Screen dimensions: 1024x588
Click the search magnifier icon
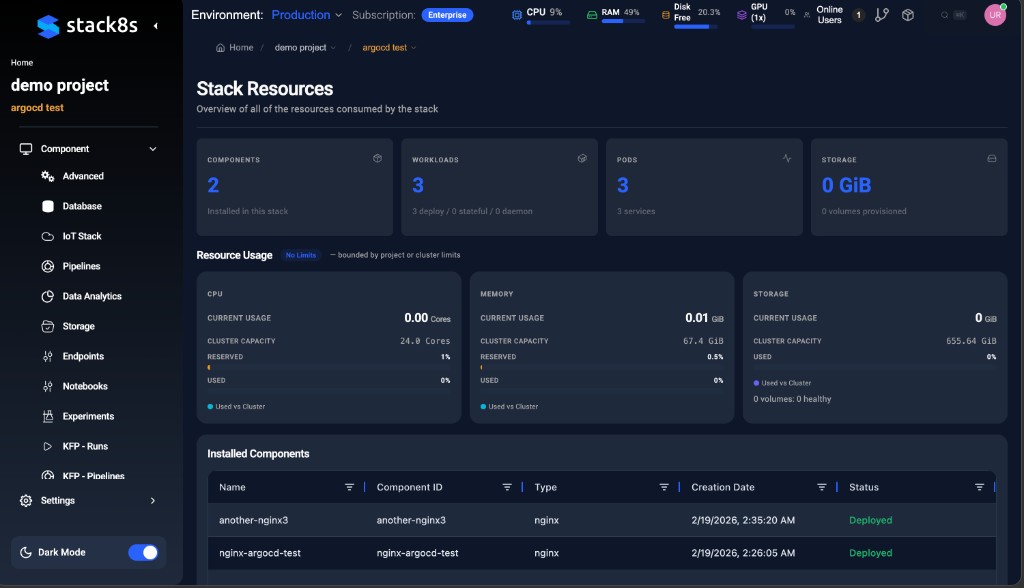click(944, 14)
